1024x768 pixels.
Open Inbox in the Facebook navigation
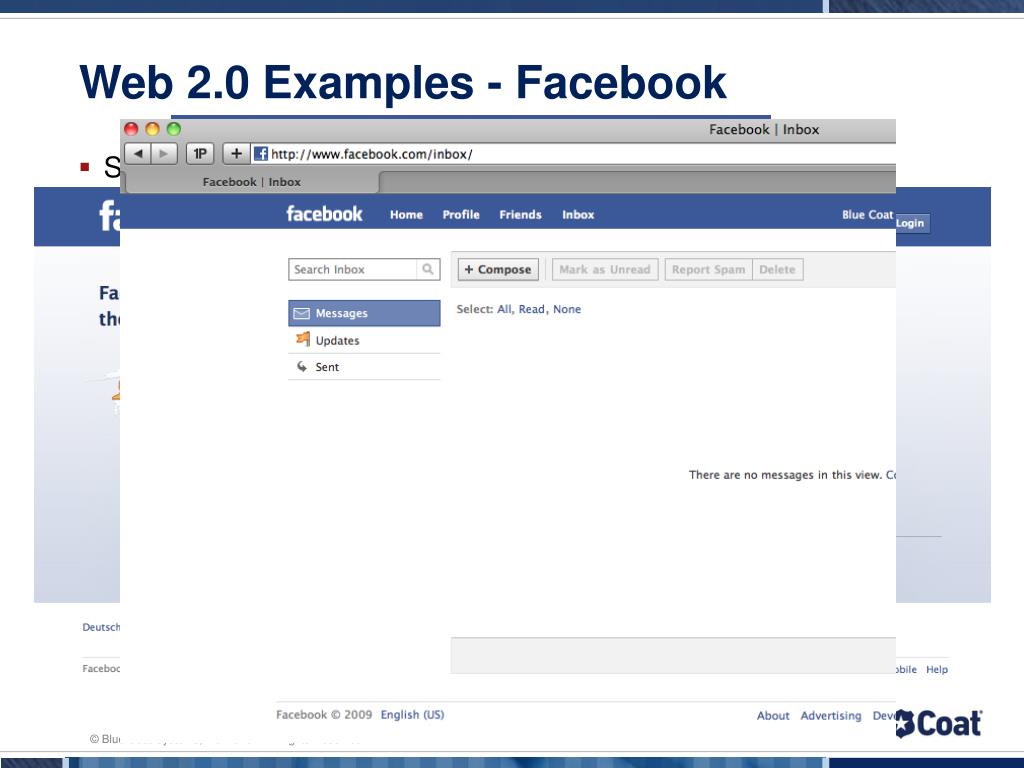pyautogui.click(x=578, y=214)
